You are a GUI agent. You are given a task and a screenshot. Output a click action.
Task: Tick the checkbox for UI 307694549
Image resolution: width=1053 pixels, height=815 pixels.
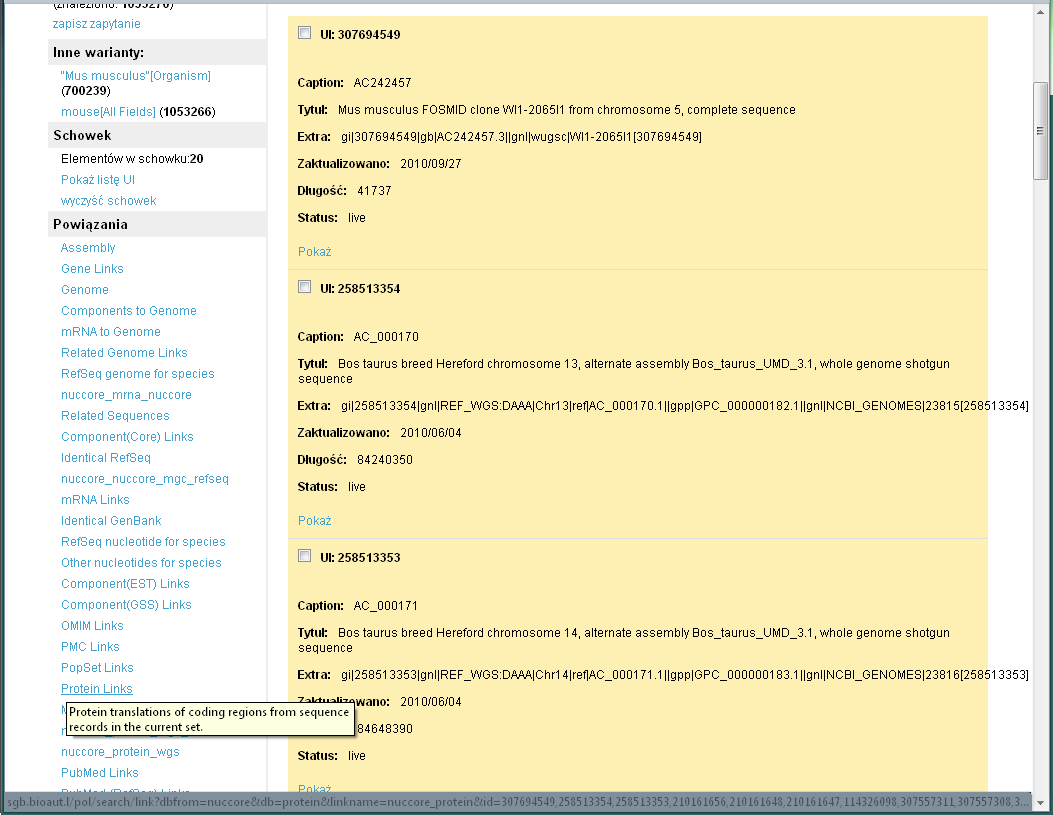[304, 33]
